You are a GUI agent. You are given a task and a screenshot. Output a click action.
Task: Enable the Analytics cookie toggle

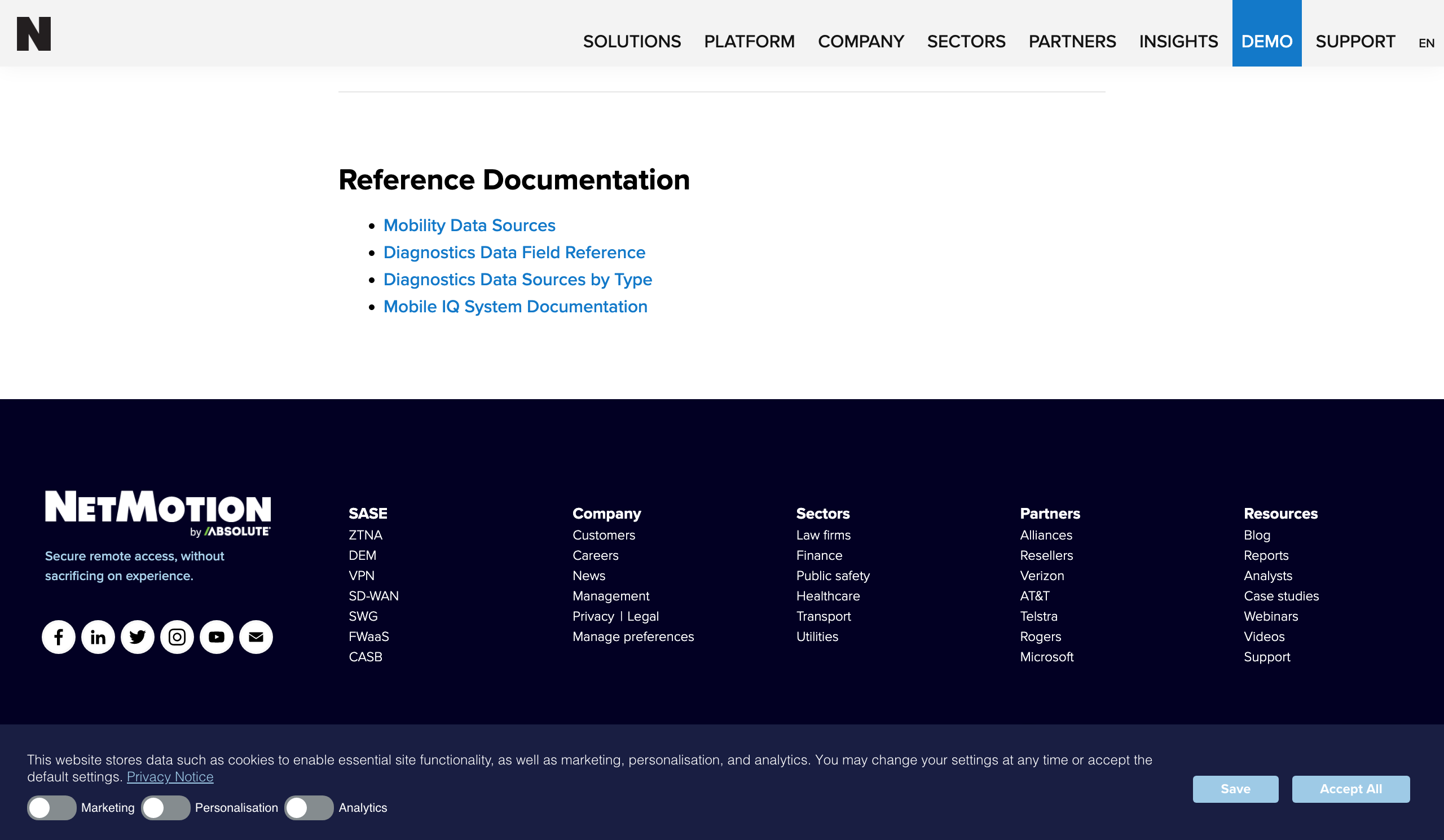pyautogui.click(x=309, y=808)
